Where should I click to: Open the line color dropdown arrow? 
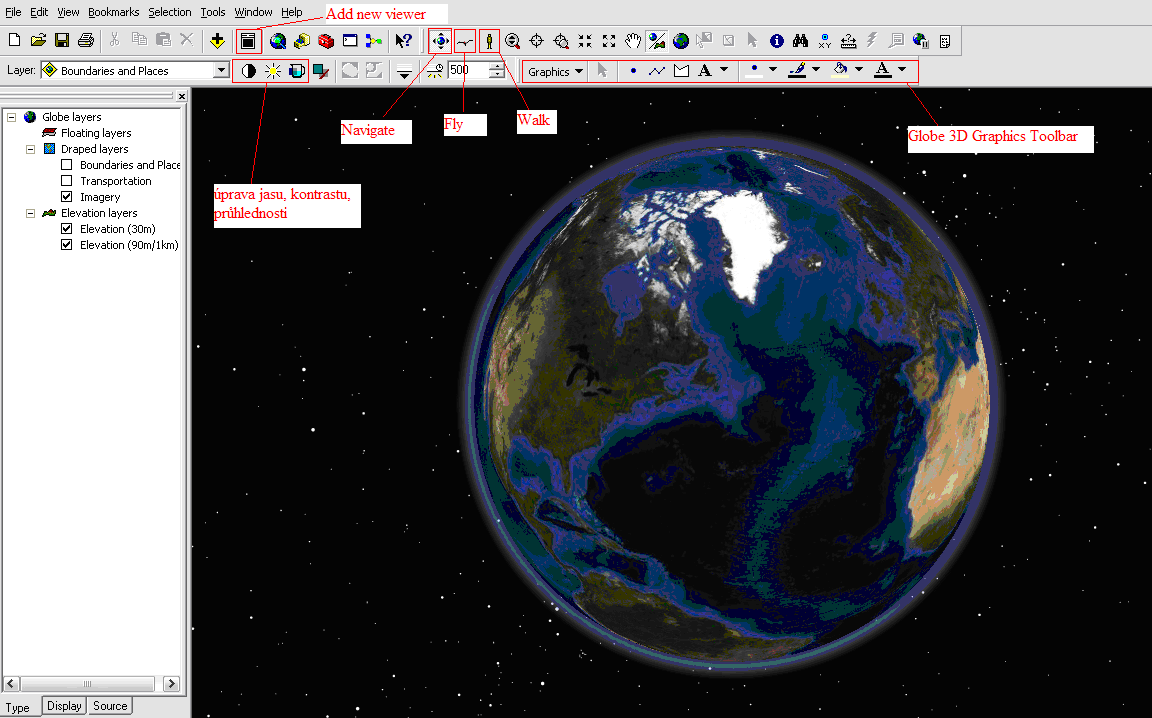point(816,70)
